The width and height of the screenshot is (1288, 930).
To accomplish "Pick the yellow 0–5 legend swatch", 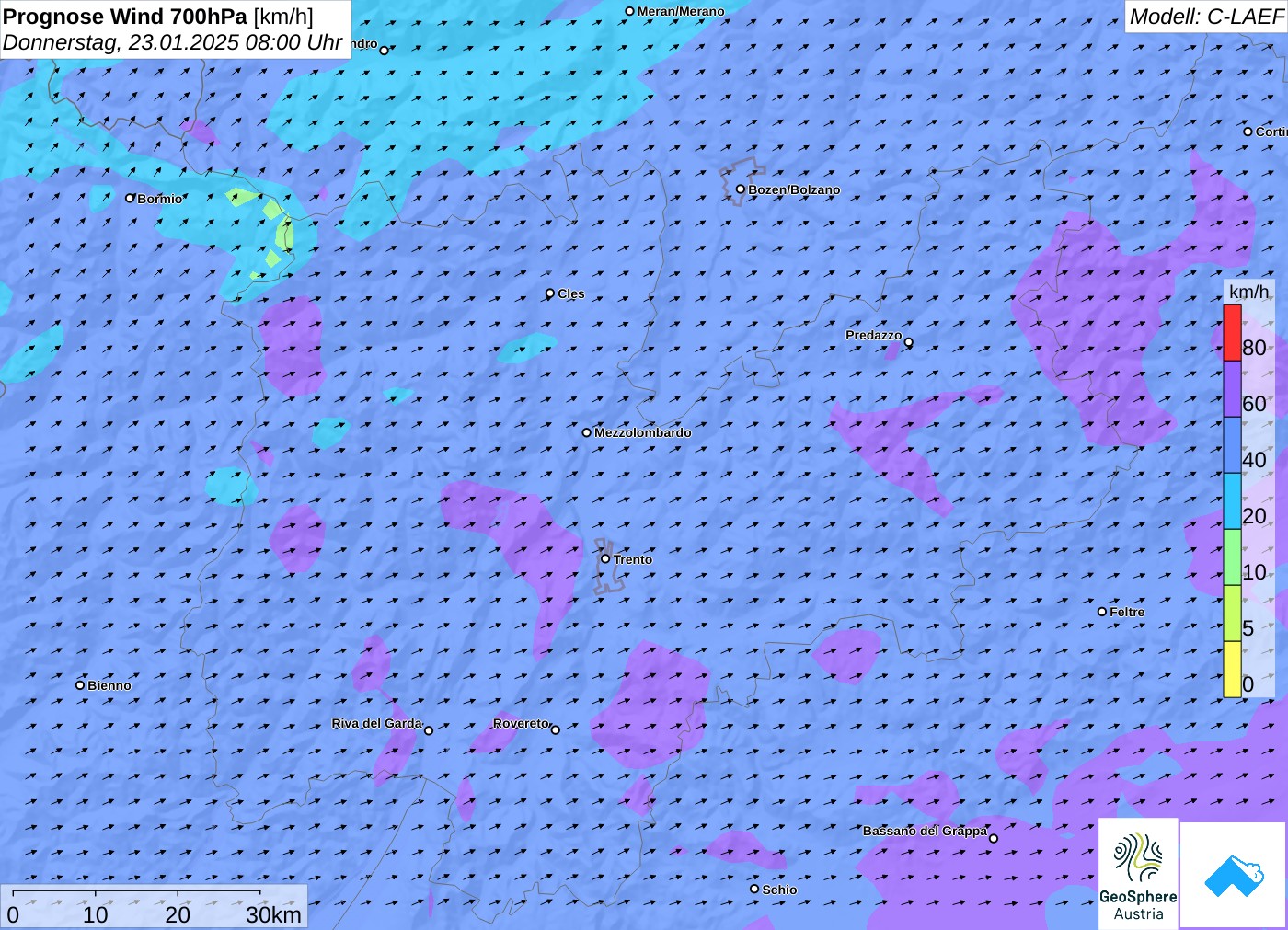I will click(1232, 670).
